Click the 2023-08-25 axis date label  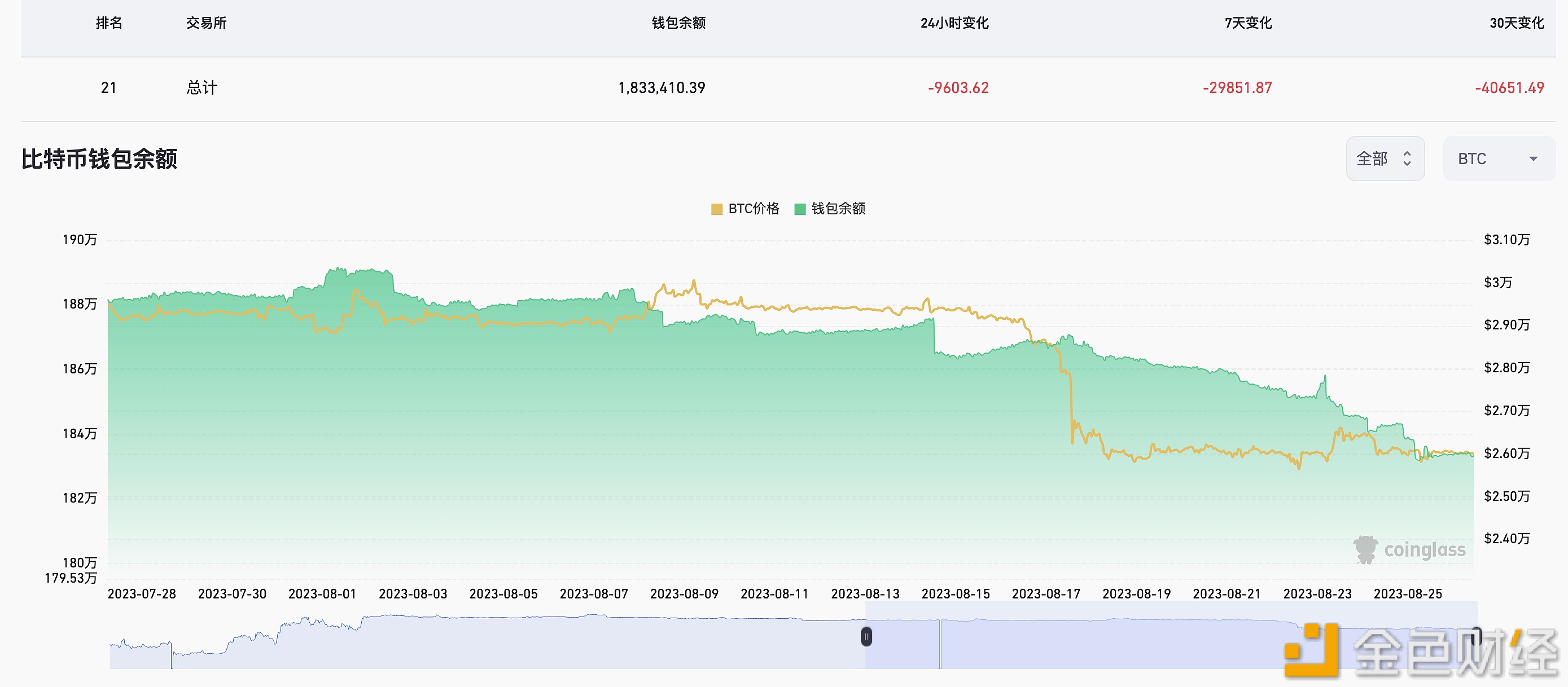(x=1408, y=594)
